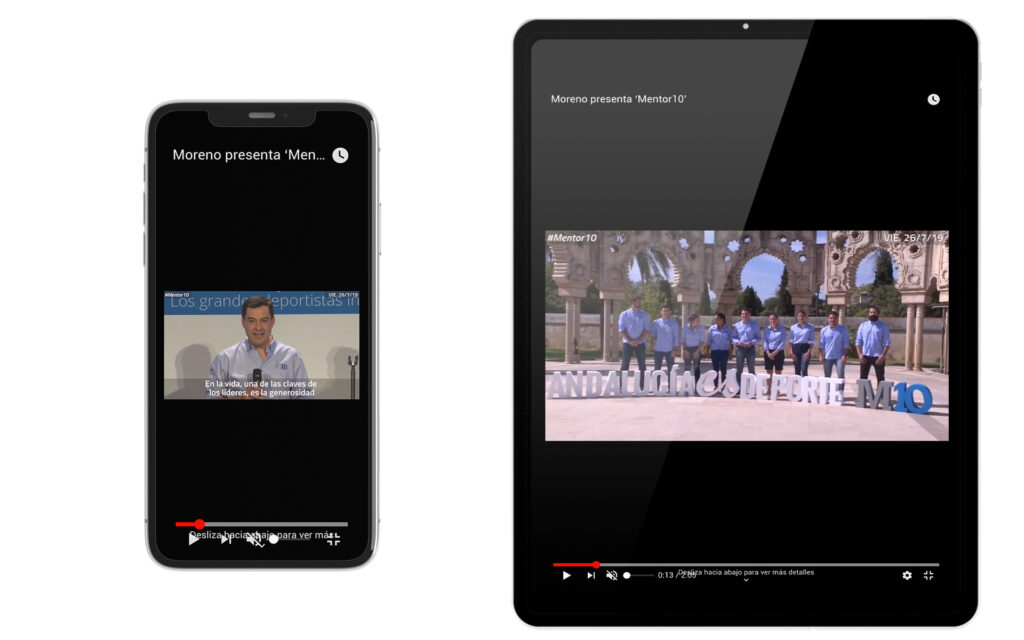Viewport: 1024px width, 640px height.
Task: Click the tablet's volume slider handle
Action: pos(627,575)
